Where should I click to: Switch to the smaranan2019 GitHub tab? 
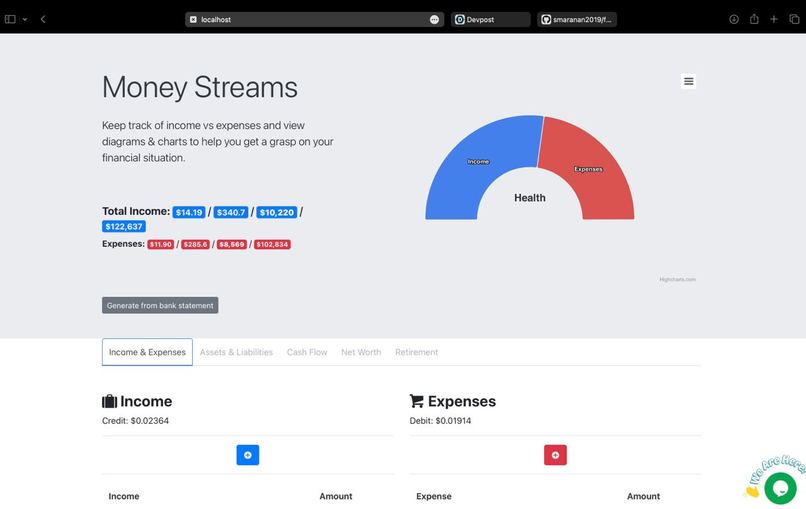pos(577,20)
